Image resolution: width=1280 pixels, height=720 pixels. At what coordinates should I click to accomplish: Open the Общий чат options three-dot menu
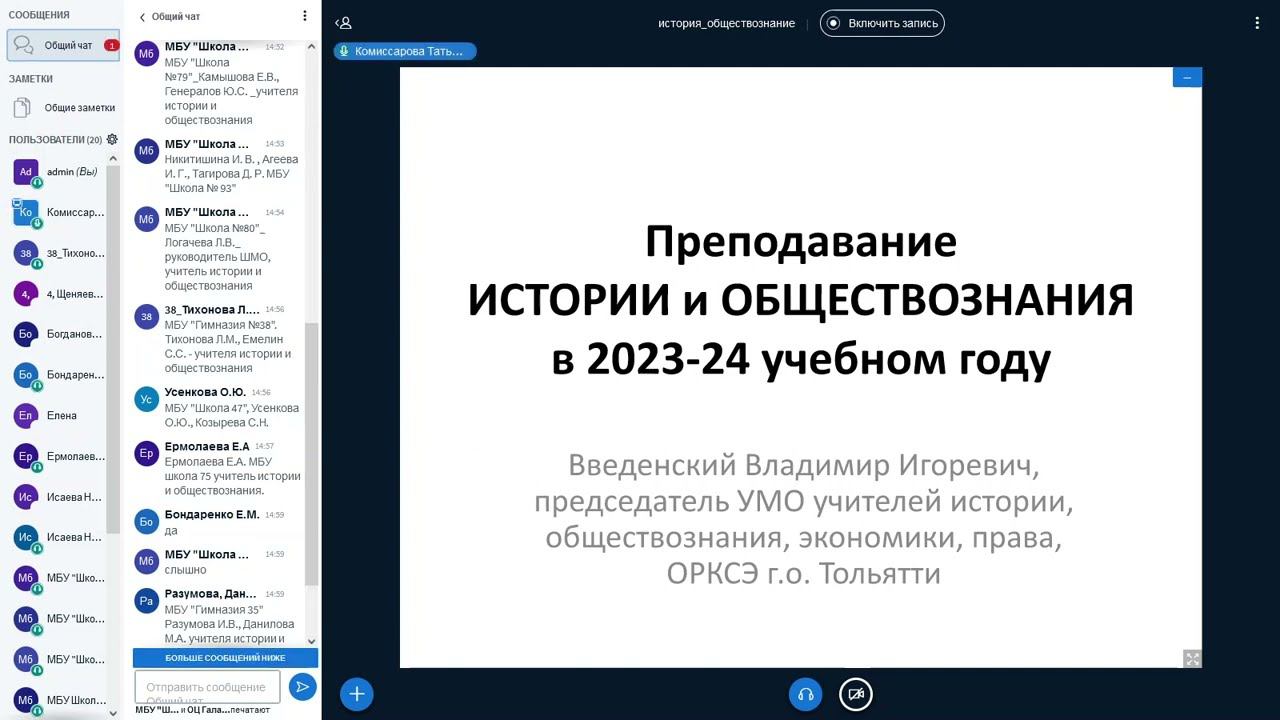coord(305,16)
